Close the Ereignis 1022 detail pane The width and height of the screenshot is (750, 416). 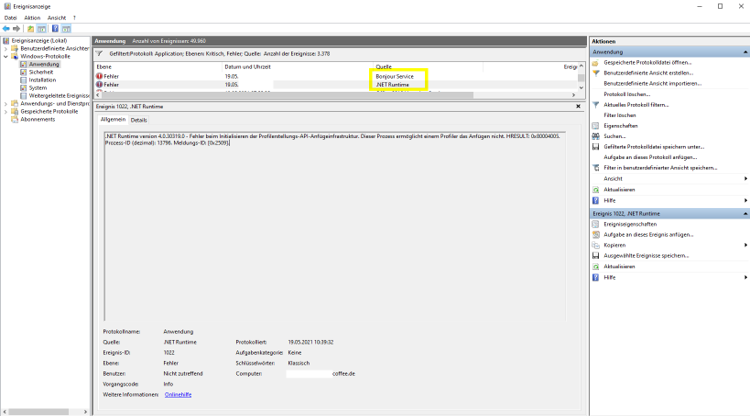(578, 107)
